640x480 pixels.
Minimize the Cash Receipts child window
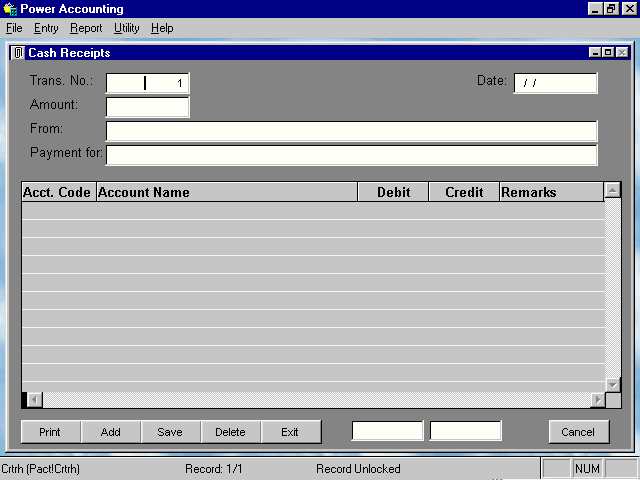coord(596,53)
